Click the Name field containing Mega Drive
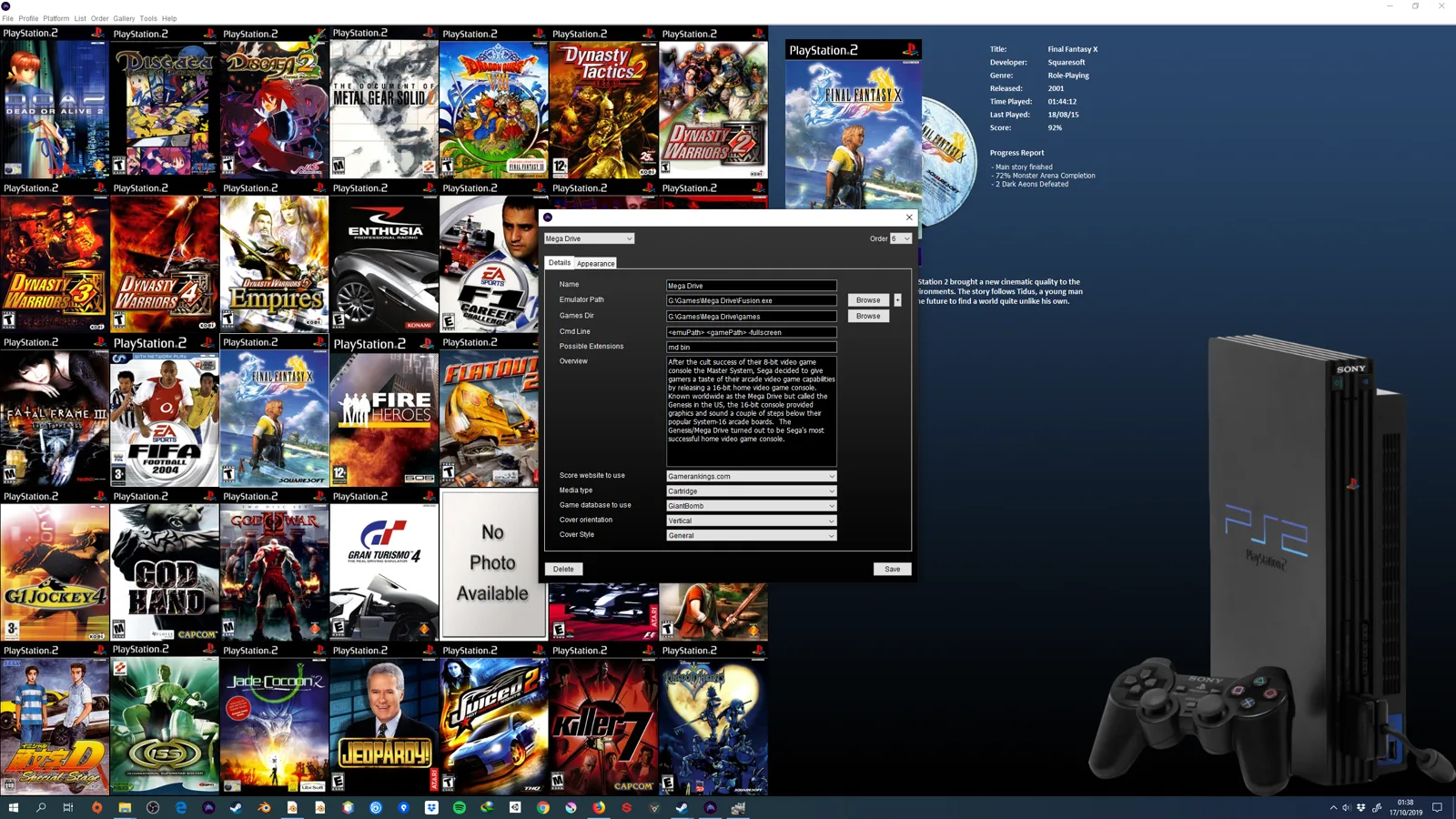 click(x=752, y=285)
